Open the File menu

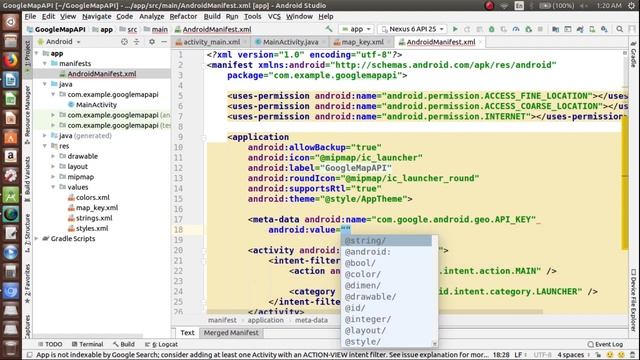click(30, 16)
